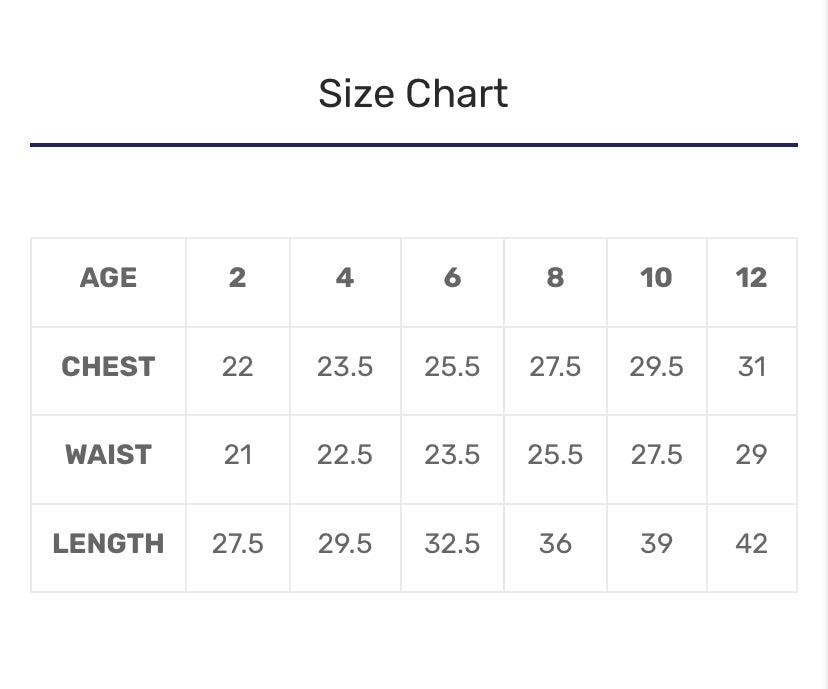Select age 8 column header

[x=555, y=278]
